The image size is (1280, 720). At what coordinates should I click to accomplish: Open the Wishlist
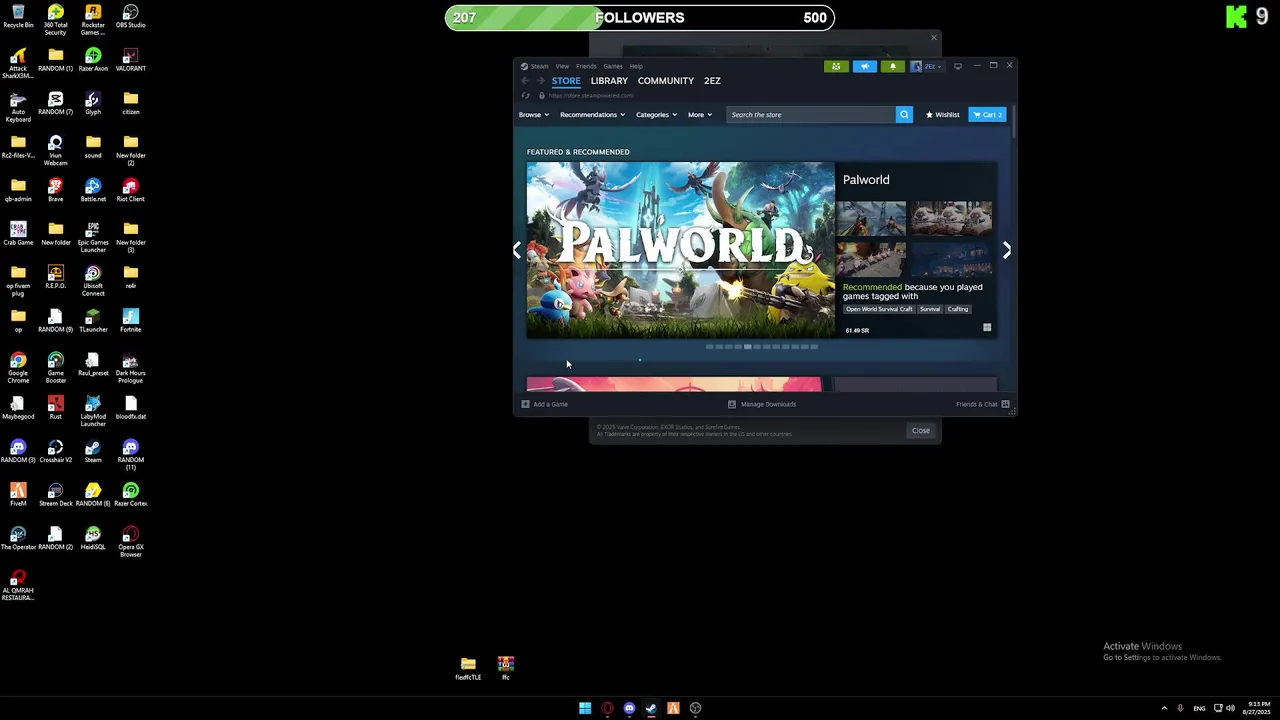tap(942, 115)
